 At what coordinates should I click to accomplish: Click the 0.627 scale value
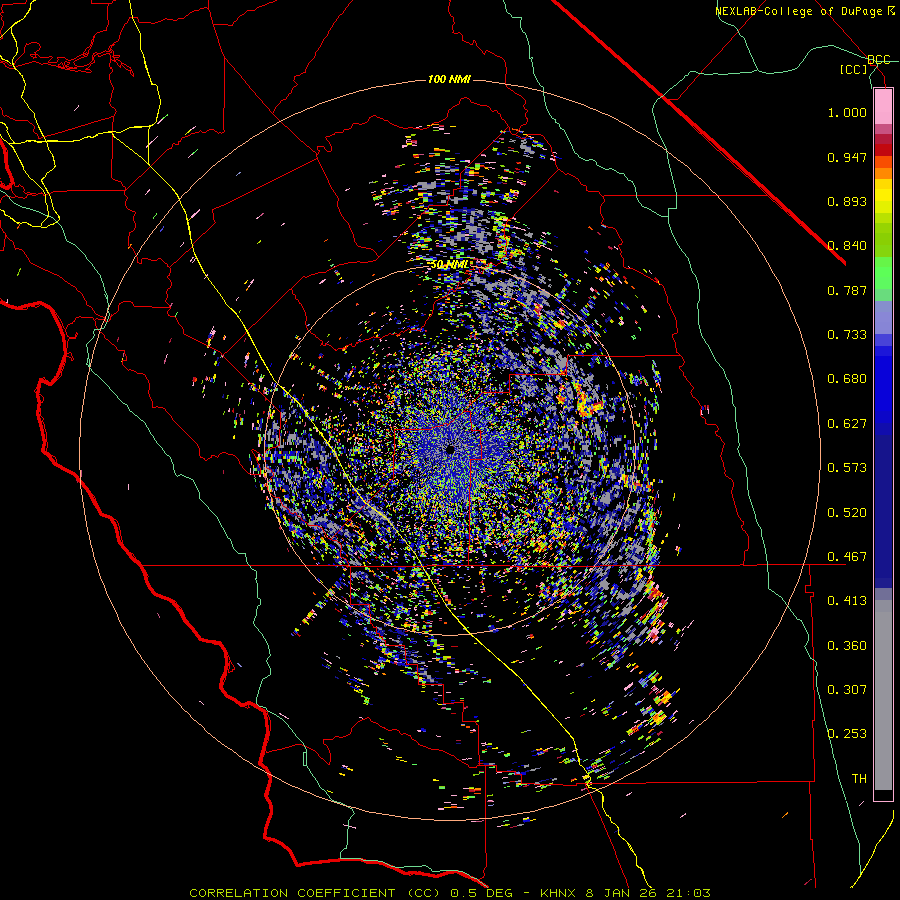(x=847, y=424)
